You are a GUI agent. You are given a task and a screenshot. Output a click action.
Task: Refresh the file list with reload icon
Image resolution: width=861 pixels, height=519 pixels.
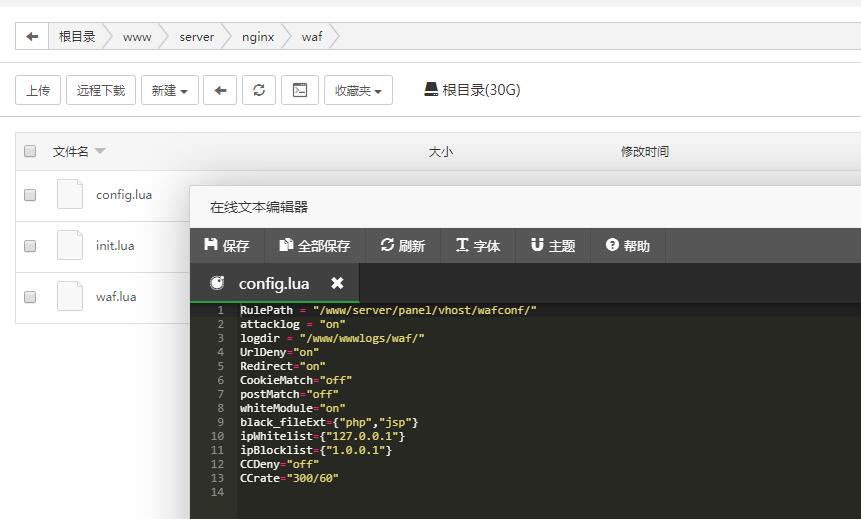point(259,90)
